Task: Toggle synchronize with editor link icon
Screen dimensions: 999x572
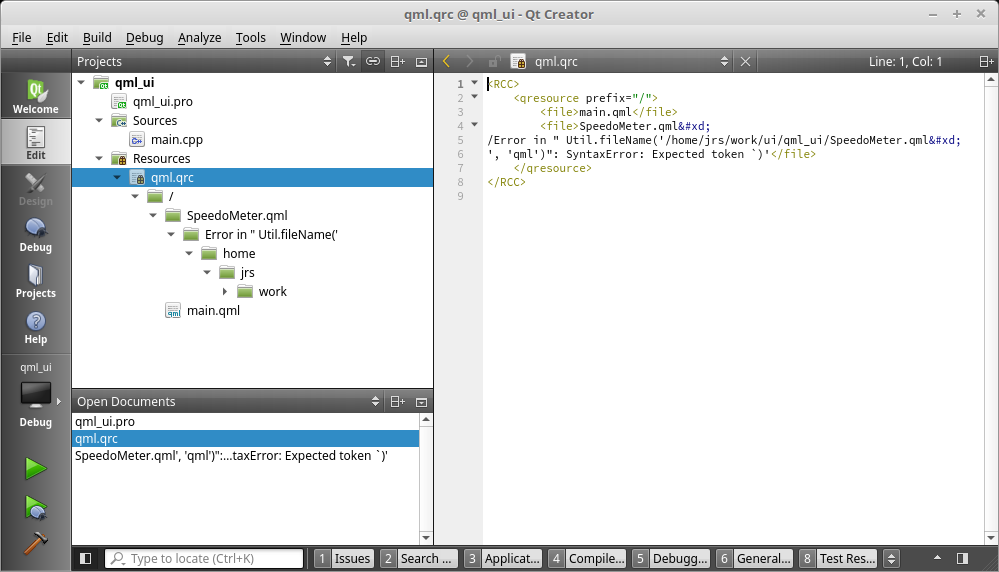Action: click(x=372, y=61)
